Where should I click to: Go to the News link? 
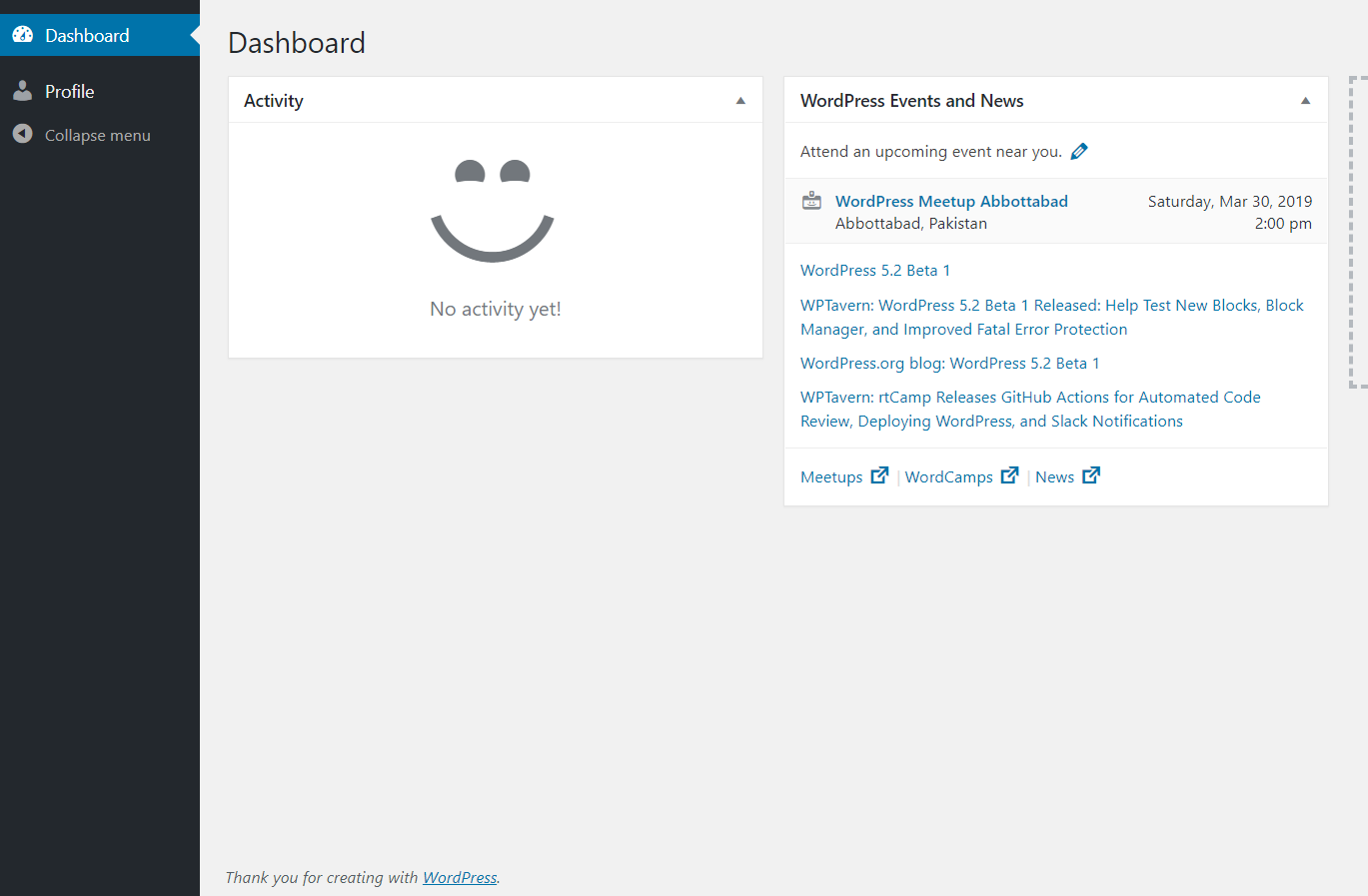1054,477
